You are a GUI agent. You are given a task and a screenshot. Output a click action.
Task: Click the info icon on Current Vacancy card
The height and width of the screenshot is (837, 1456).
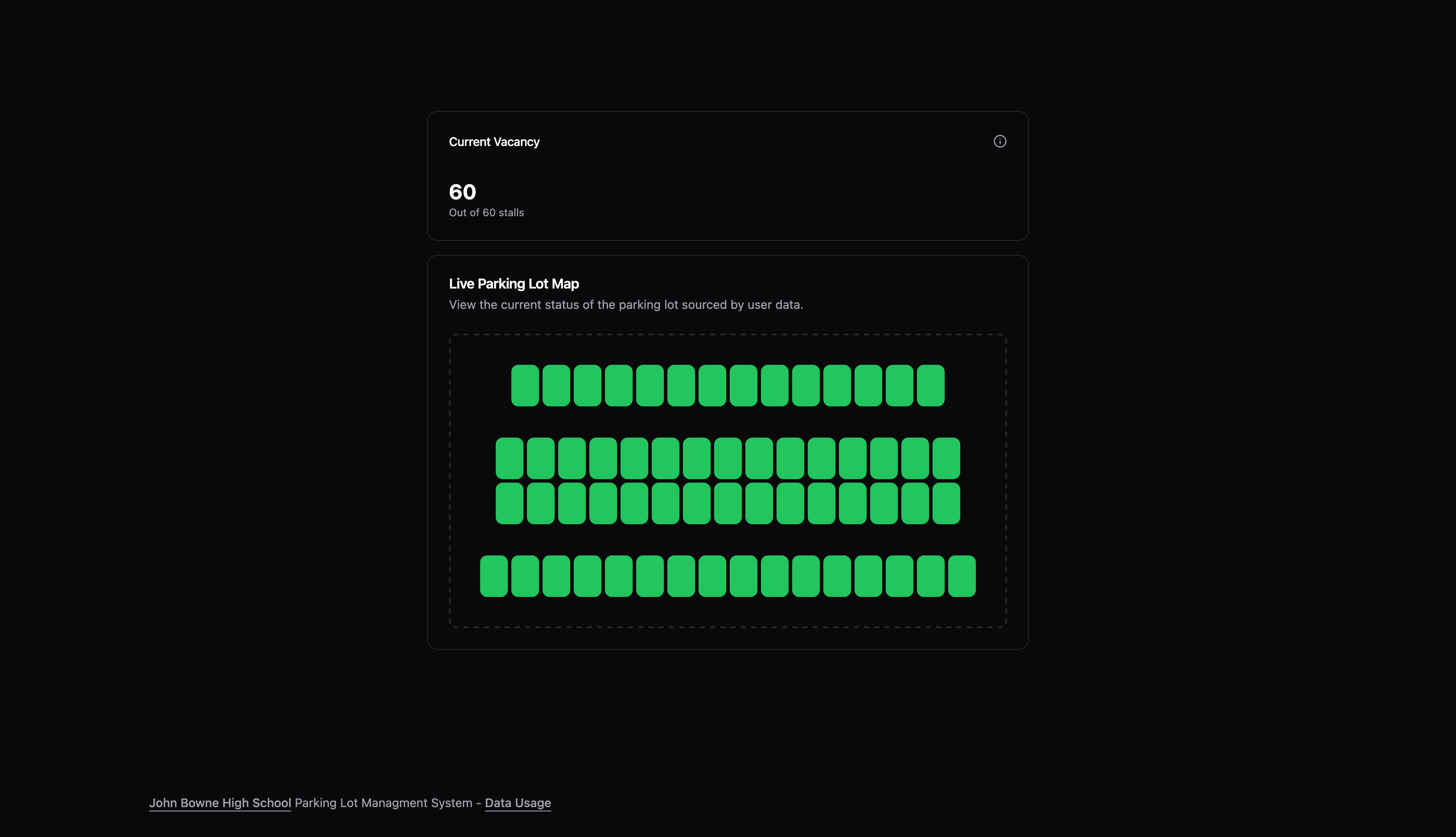coord(1000,141)
